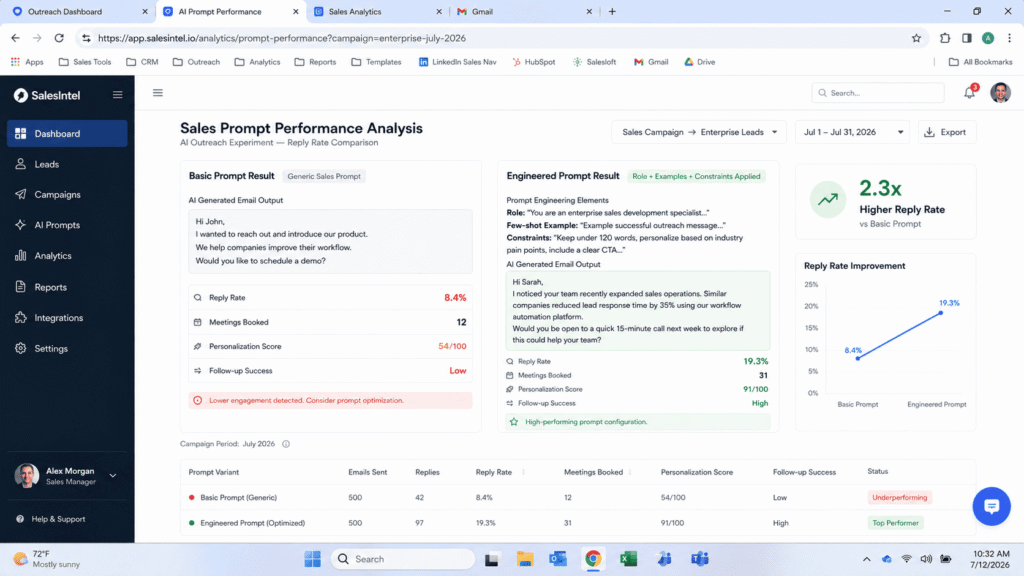The height and width of the screenshot is (576, 1024).
Task: Click the star icon in high-performing prompt banner
Action: pyautogui.click(x=514, y=422)
